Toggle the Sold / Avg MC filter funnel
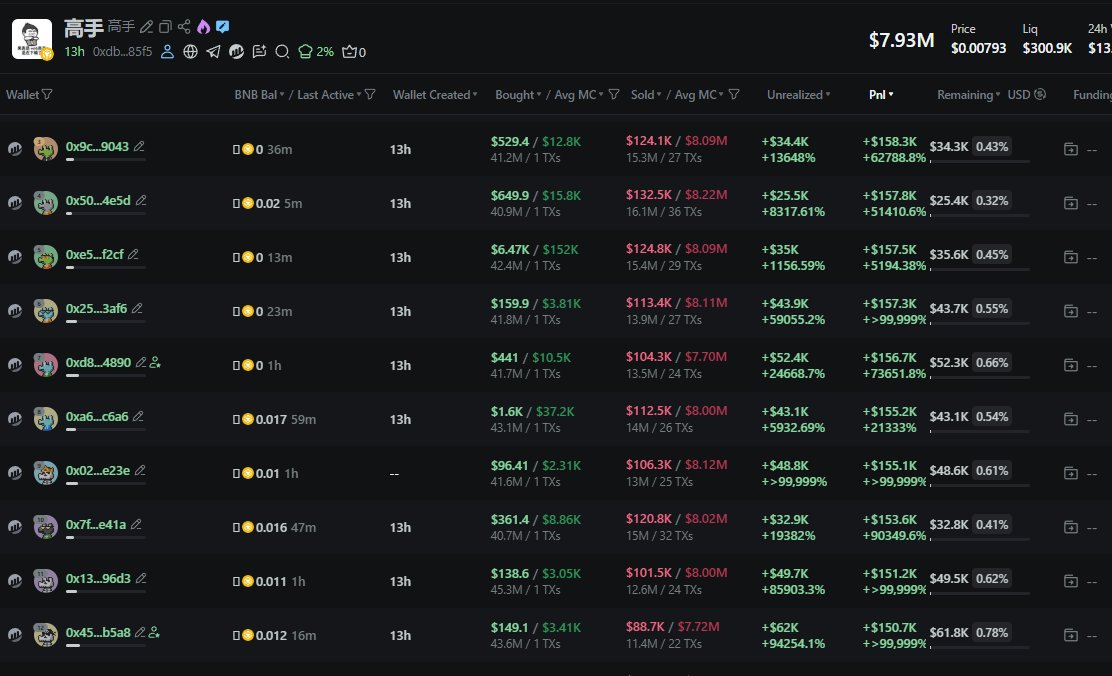 pyautogui.click(x=734, y=95)
